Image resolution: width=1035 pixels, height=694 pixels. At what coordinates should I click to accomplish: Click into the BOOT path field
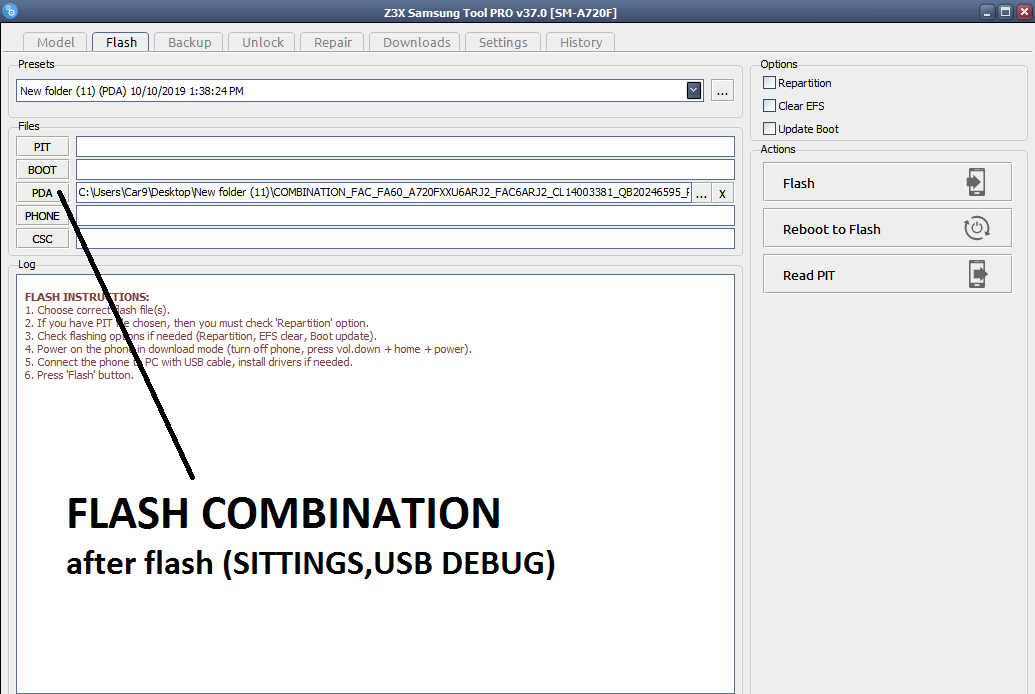[405, 170]
